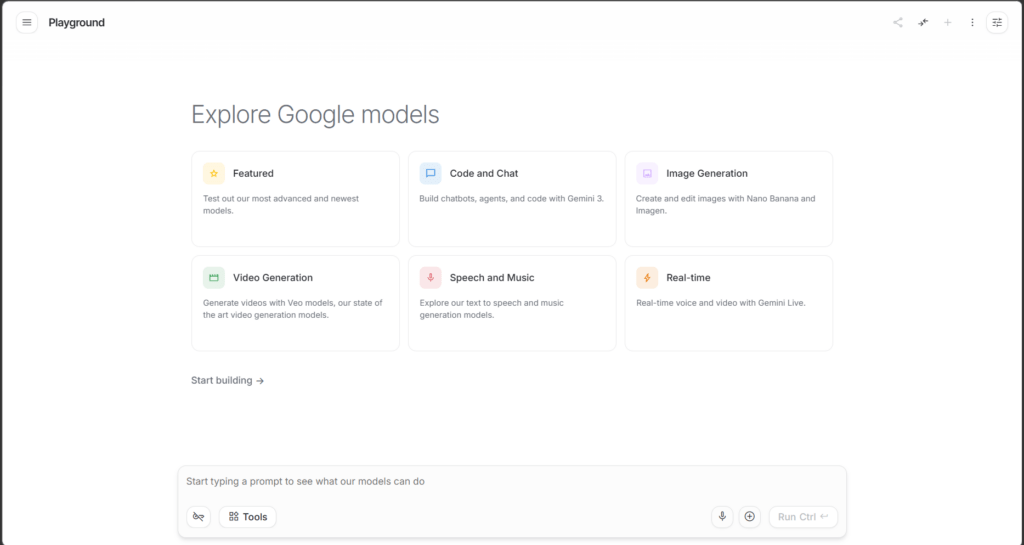Click text 'Real-time voice and video with Gemini Live.'
Screen dimensions: 1024x545
(721, 303)
